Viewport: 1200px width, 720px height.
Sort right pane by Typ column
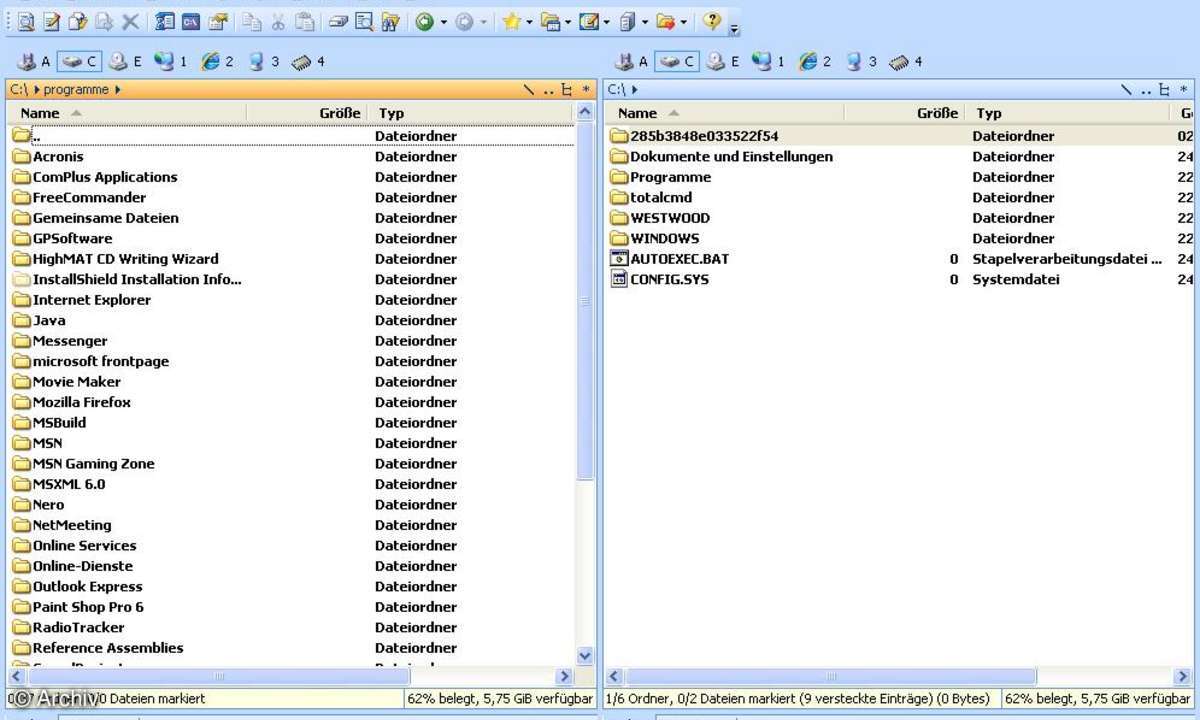point(1068,113)
